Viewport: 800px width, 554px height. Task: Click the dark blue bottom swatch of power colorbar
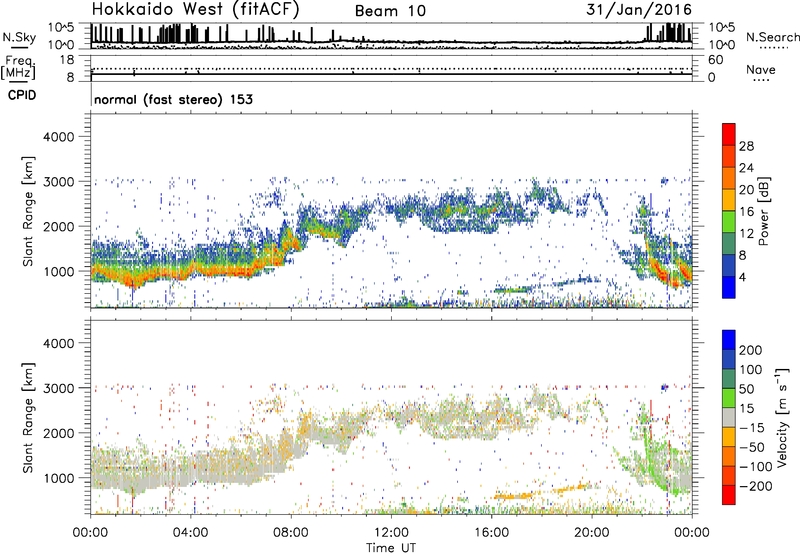(x=729, y=287)
